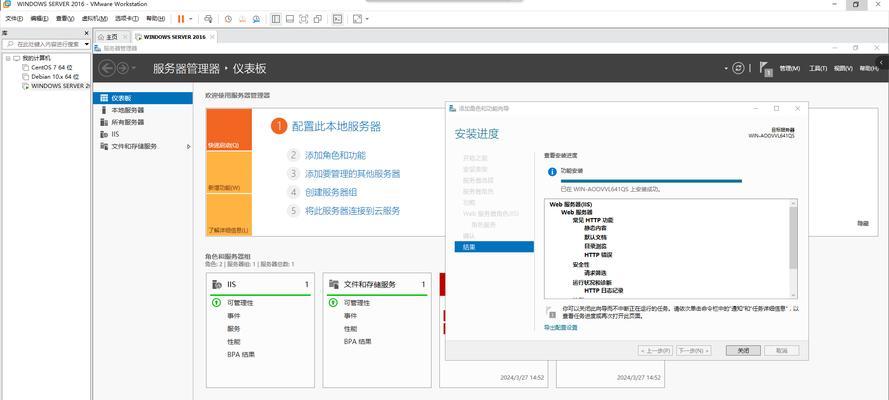Open the 查看(V) menu in VMware

click(65, 19)
